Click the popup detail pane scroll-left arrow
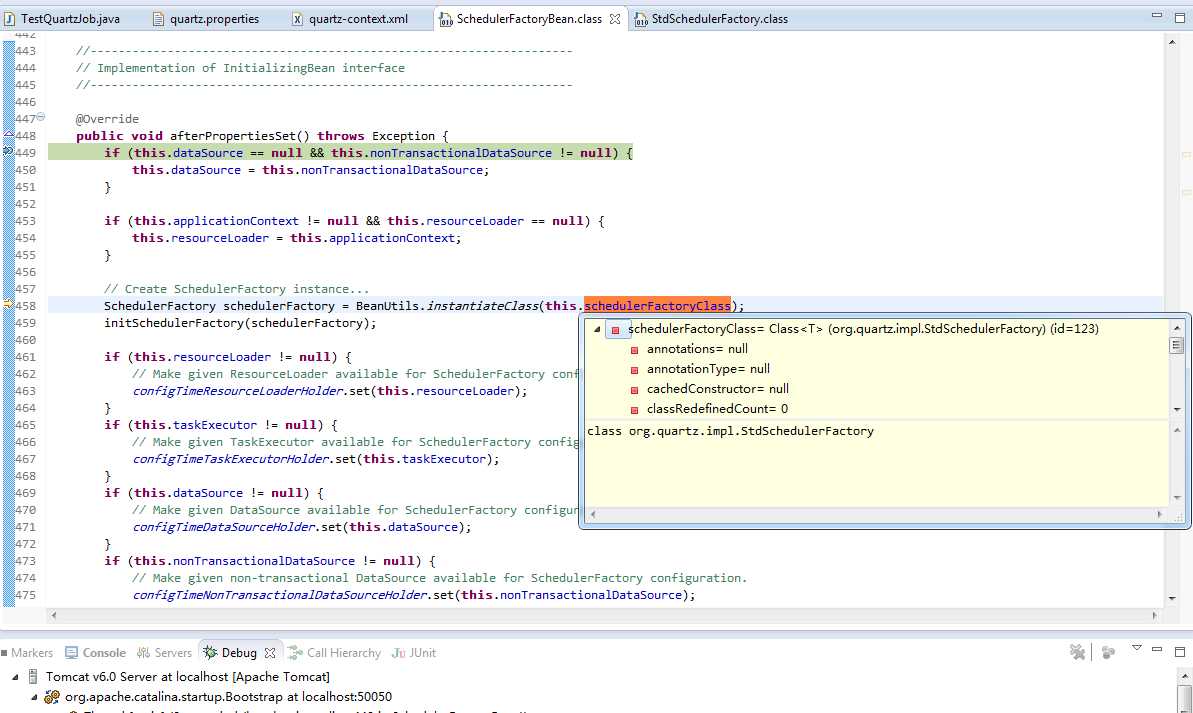This screenshot has height=713, width=1193. click(593, 514)
